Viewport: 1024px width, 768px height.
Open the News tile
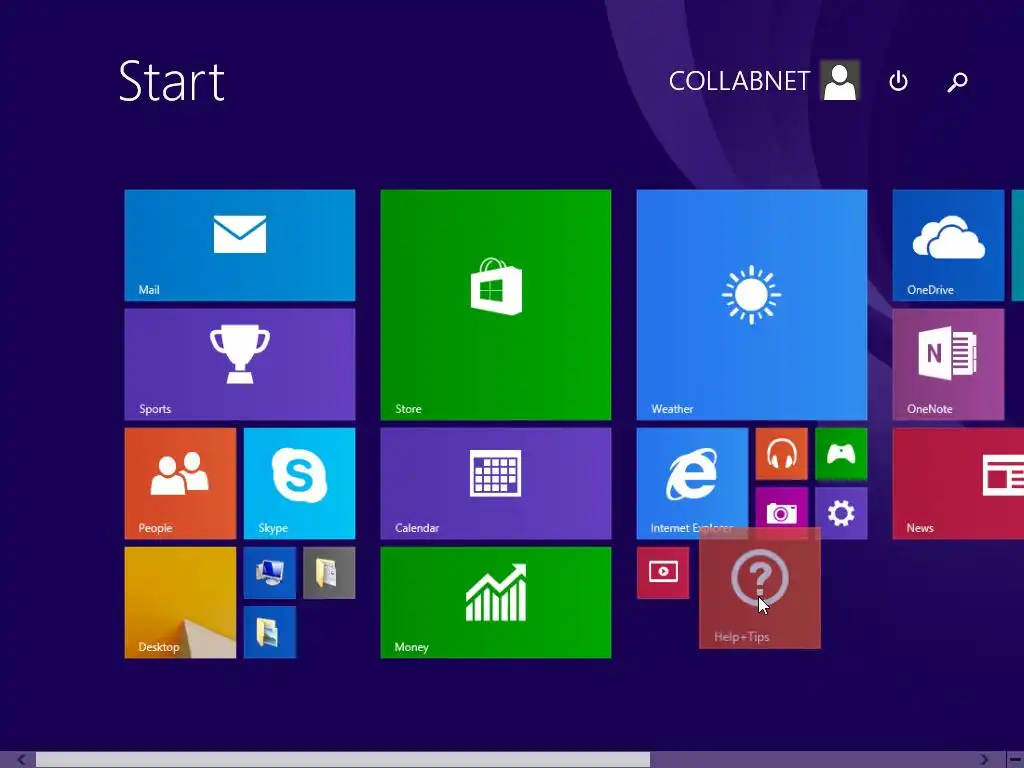(958, 483)
